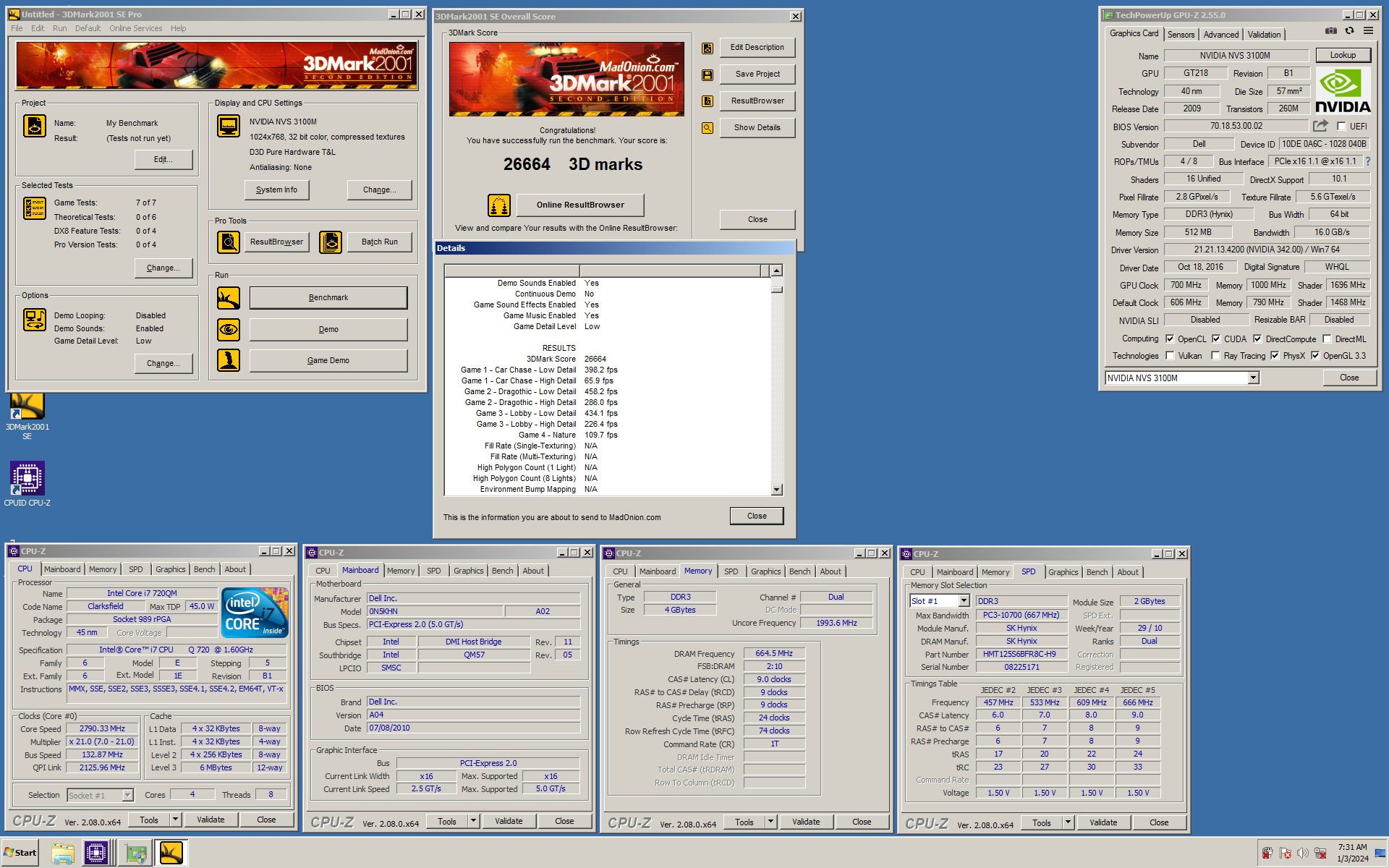The height and width of the screenshot is (868, 1389).
Task: Open the Run menu in 3DMark2001
Action: [x=59, y=28]
